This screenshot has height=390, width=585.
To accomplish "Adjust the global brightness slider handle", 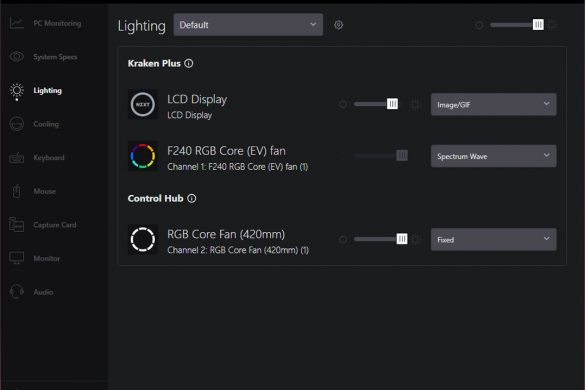I will (538, 25).
